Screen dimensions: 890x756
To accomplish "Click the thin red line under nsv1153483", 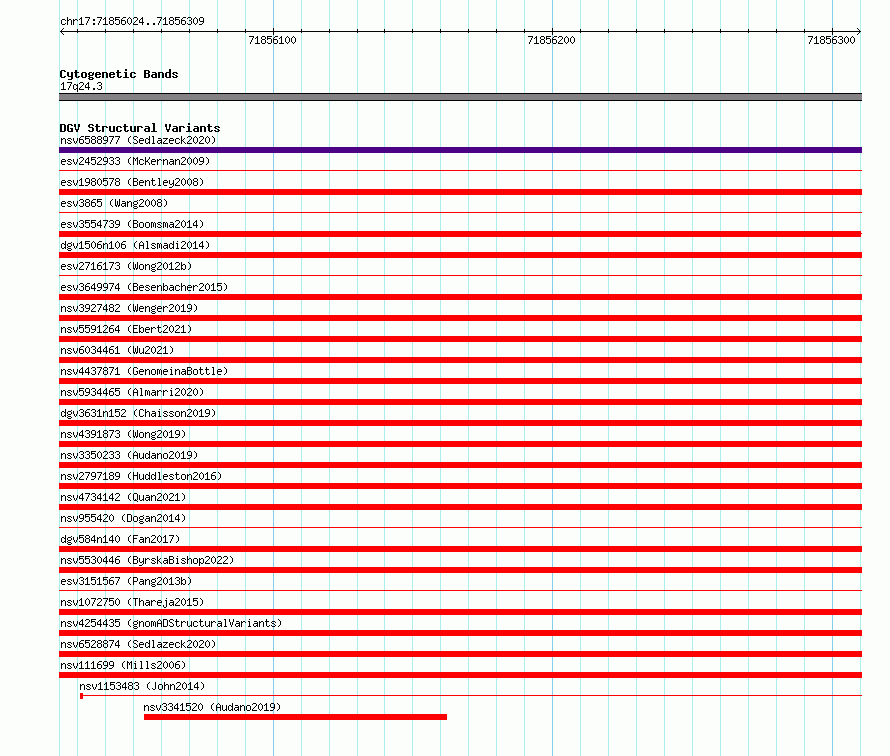I will click(471, 696).
